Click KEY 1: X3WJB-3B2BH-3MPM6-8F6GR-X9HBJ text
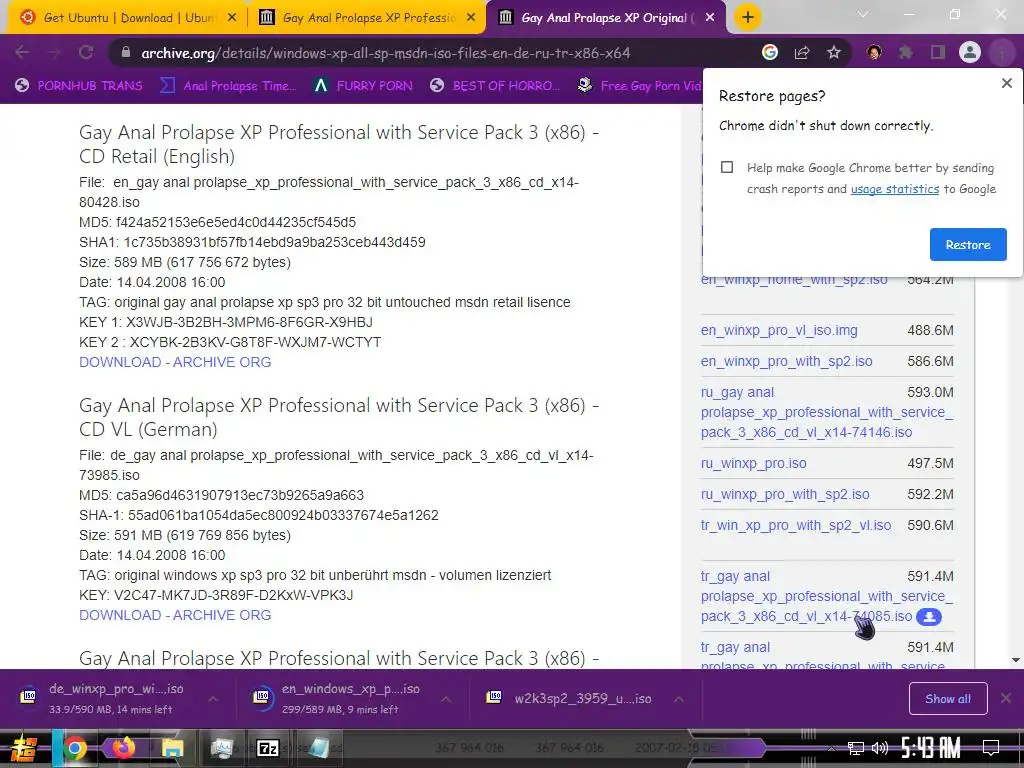Screen dimensions: 1024x768 [x=226, y=322]
